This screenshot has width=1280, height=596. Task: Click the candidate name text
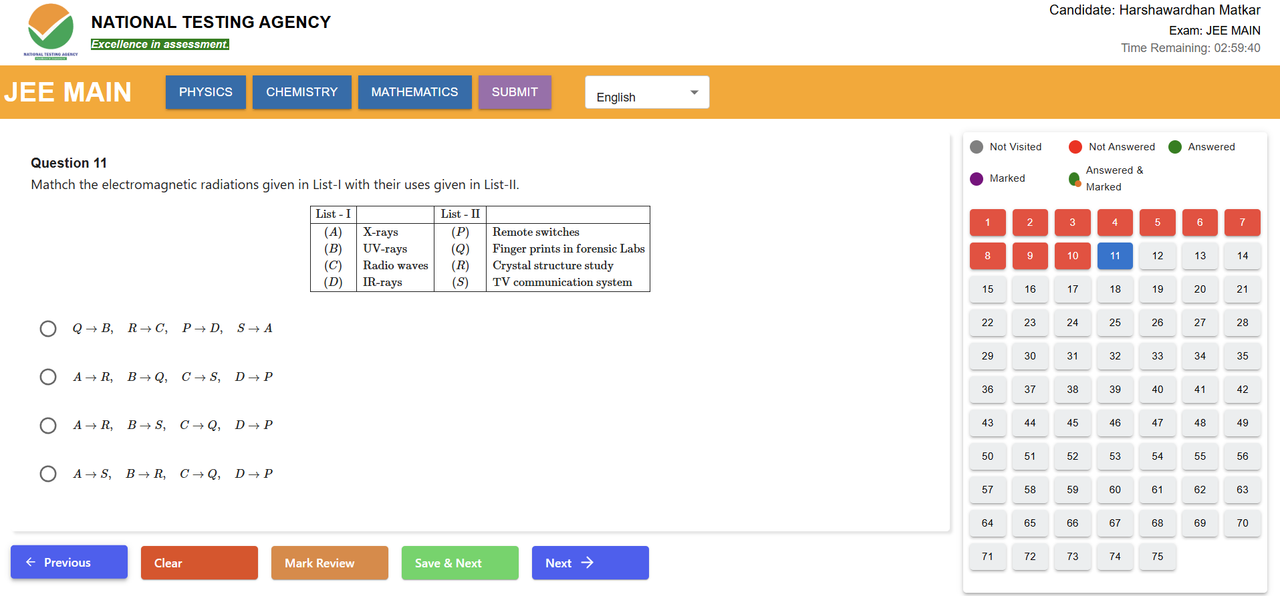click(x=1155, y=10)
